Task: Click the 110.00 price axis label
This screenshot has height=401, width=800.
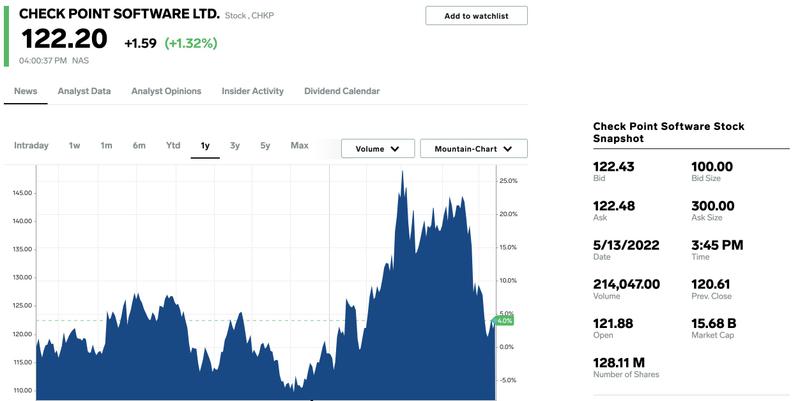Action: [22, 390]
